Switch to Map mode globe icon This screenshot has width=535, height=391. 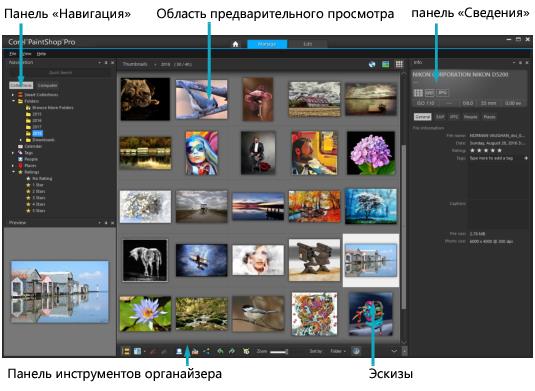coord(372,64)
